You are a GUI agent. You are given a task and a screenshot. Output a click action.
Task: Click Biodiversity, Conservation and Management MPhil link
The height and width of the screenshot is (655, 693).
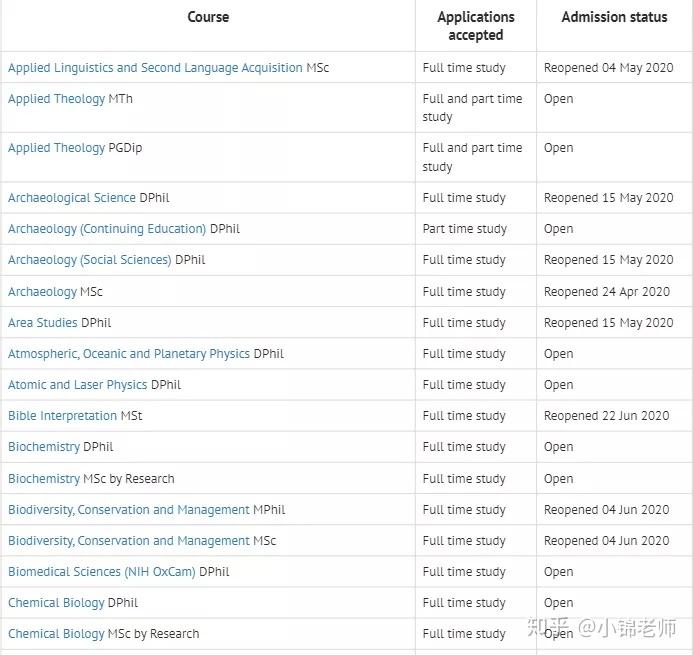coord(129,510)
